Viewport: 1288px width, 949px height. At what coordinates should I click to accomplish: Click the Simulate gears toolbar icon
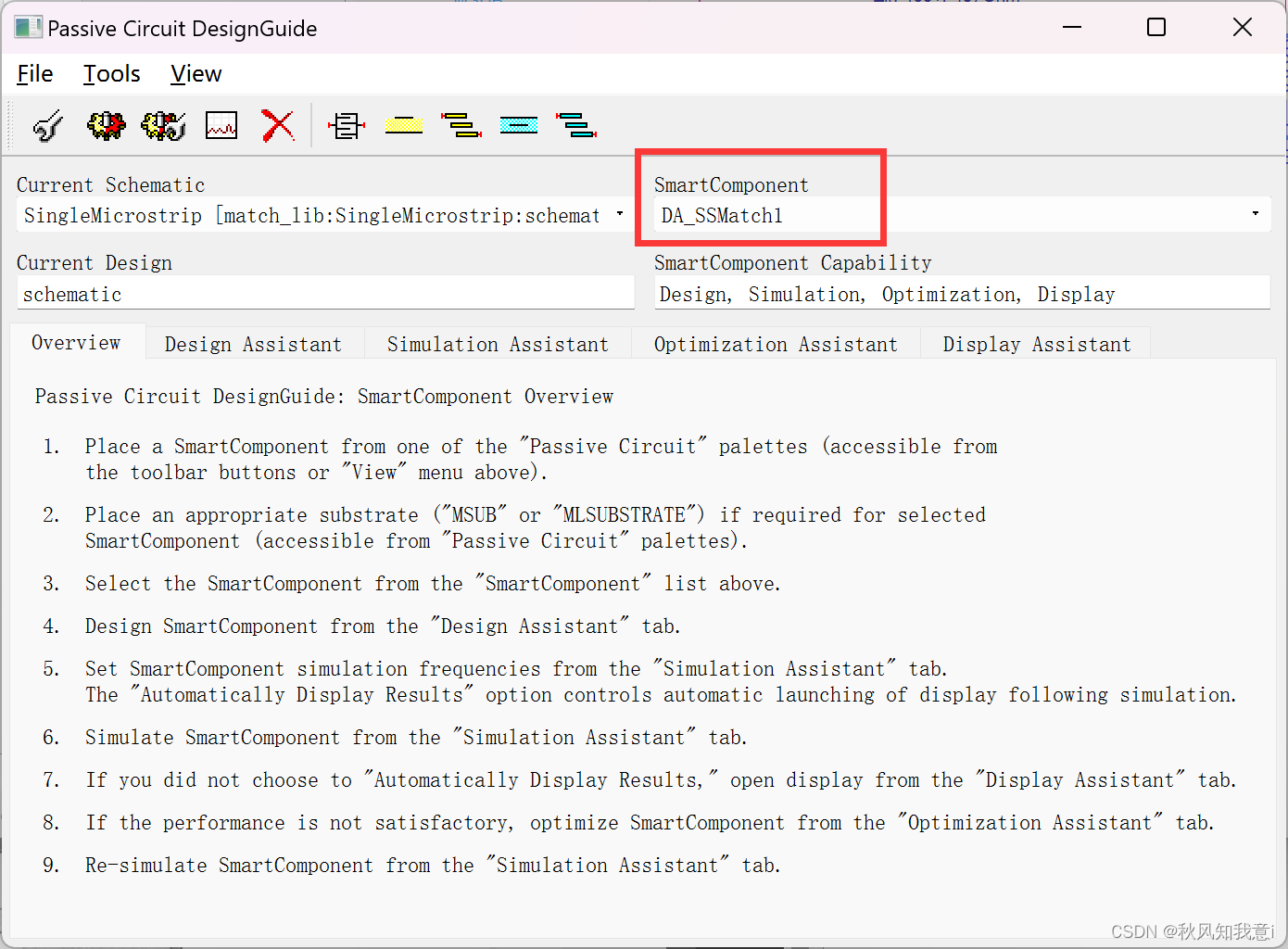coord(106,125)
